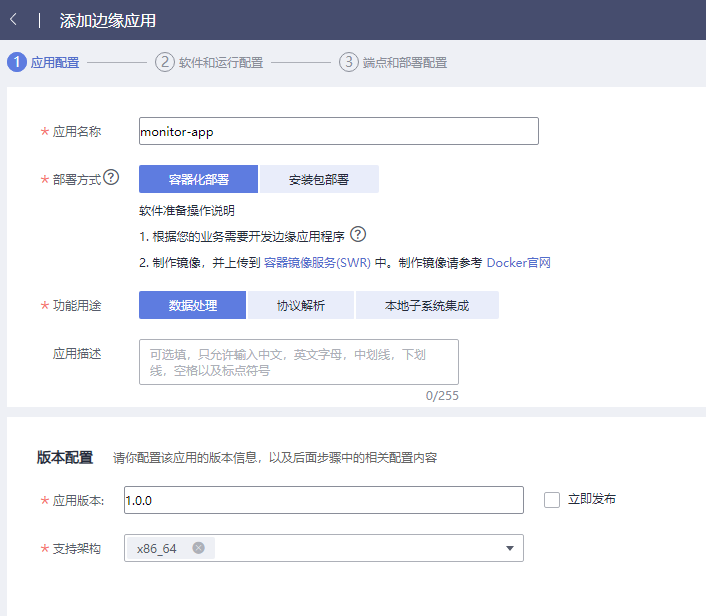
Task: Click the back arrow in the header
Action: point(14,20)
